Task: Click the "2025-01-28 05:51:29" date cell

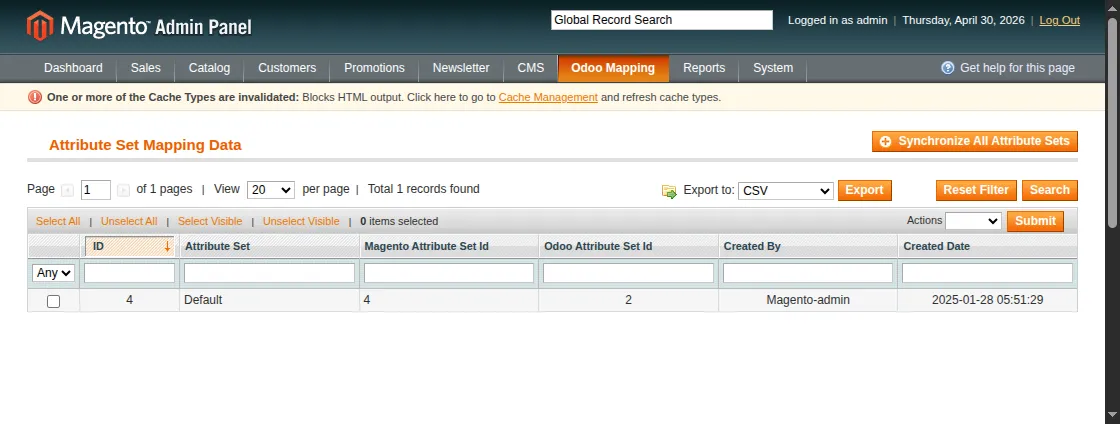Action: [x=987, y=301]
